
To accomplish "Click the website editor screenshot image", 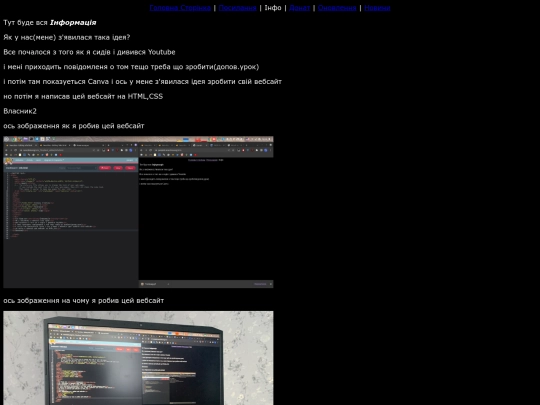I will (x=138, y=212).
